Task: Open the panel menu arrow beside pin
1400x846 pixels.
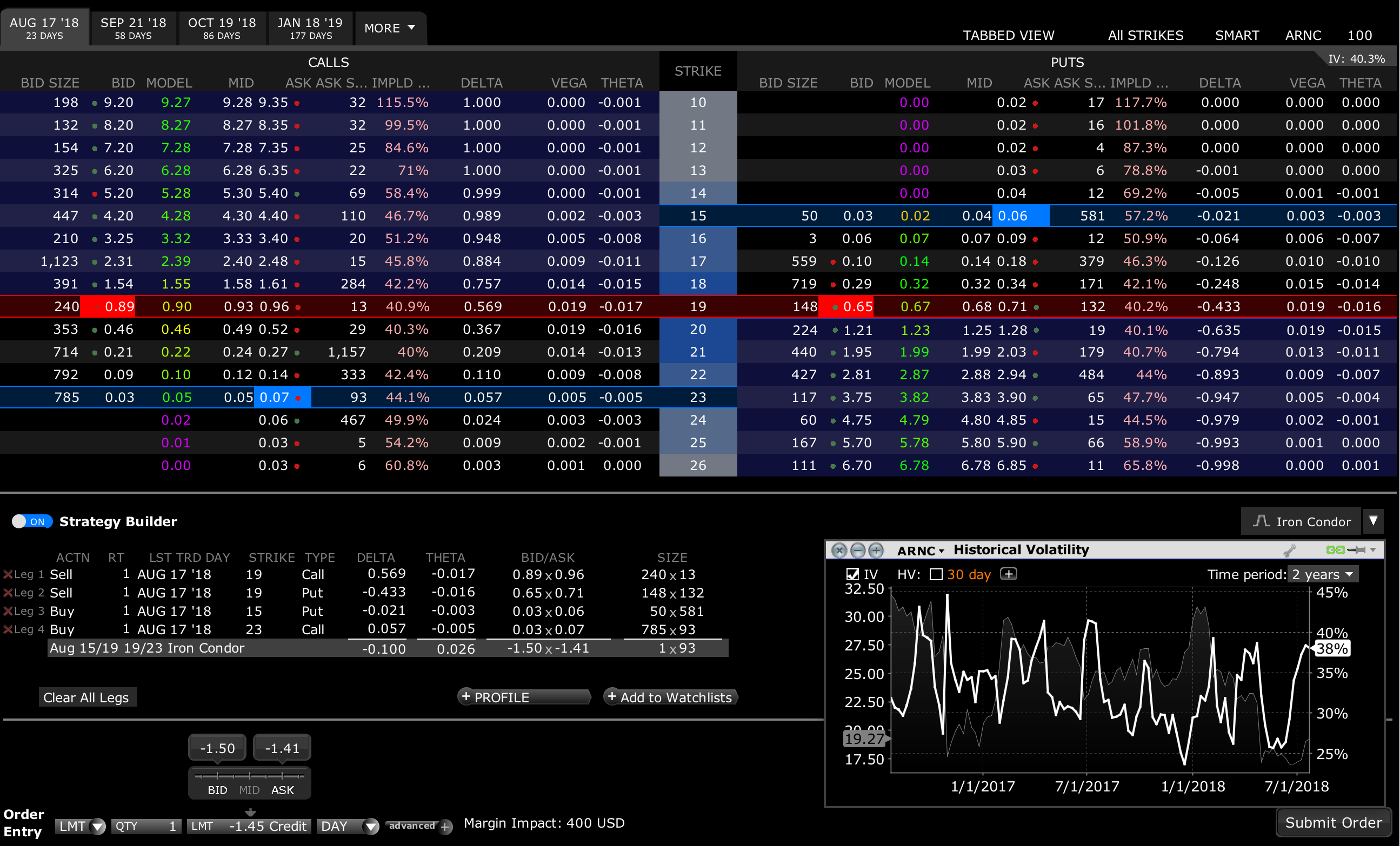Action: pos(1374,549)
